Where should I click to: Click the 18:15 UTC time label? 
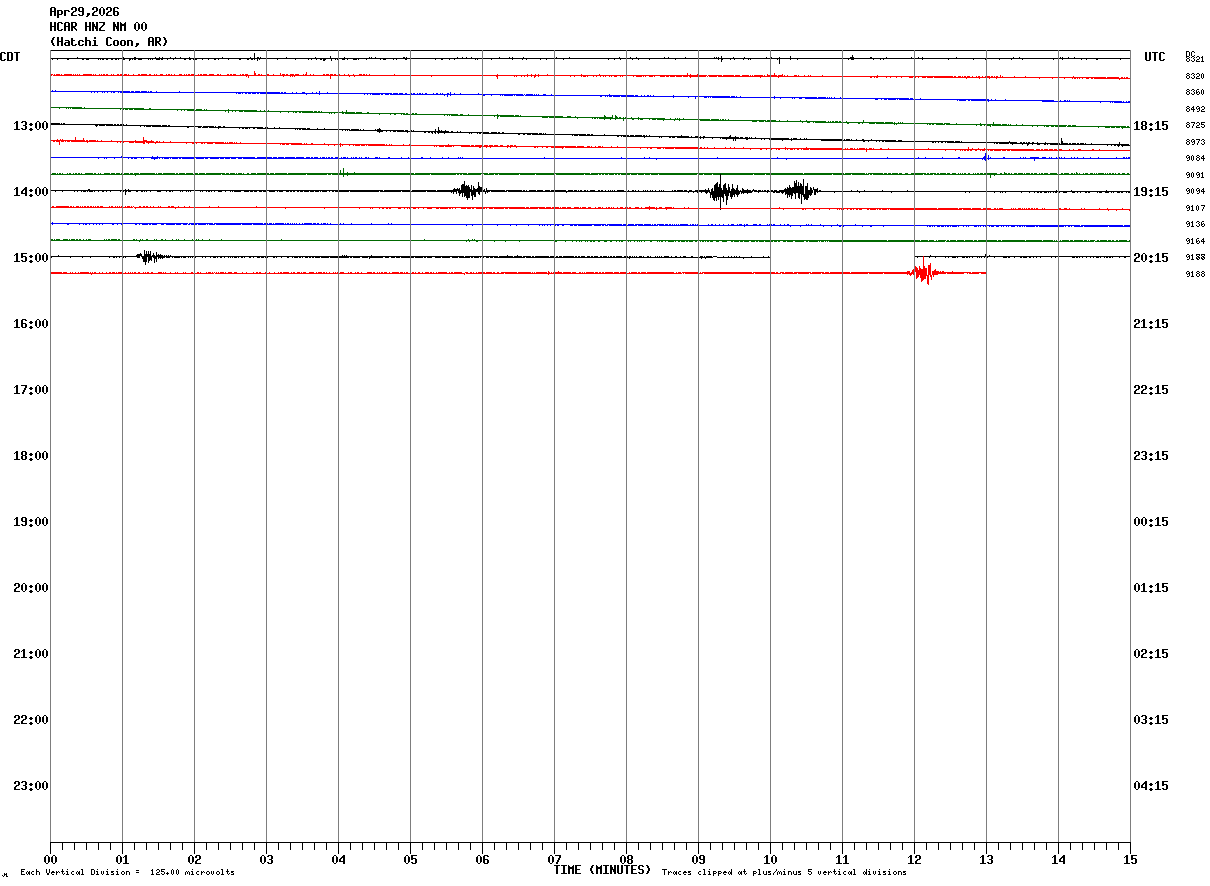[1151, 125]
